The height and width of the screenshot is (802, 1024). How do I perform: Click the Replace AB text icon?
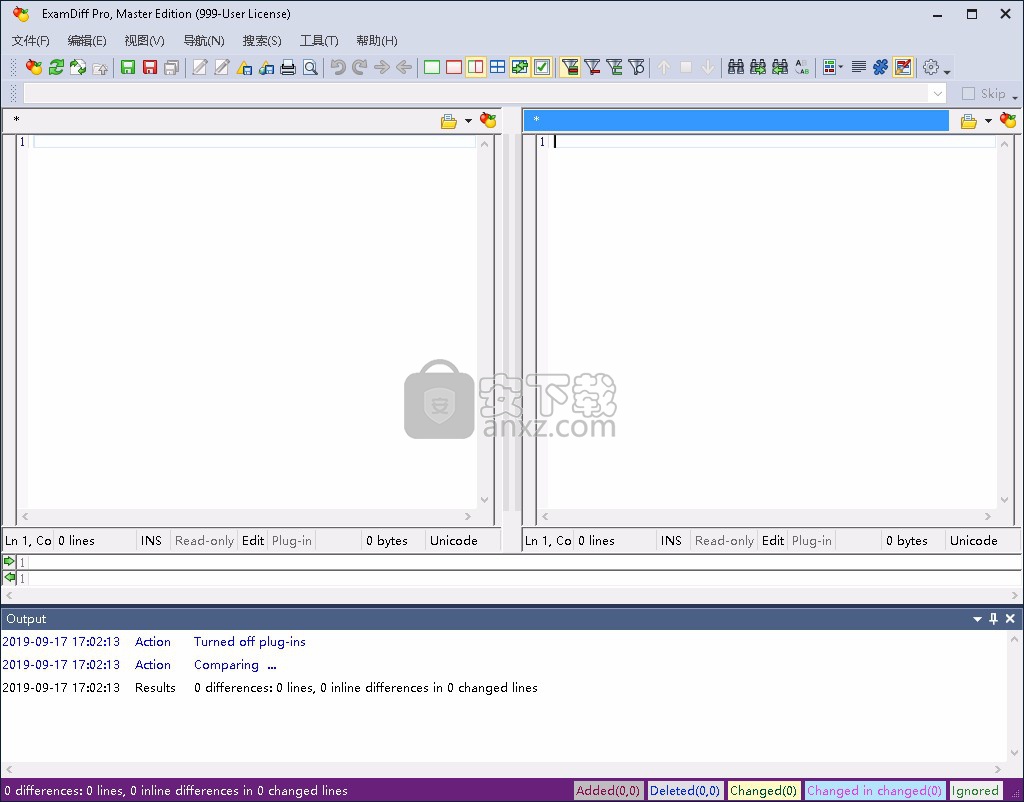[802, 67]
